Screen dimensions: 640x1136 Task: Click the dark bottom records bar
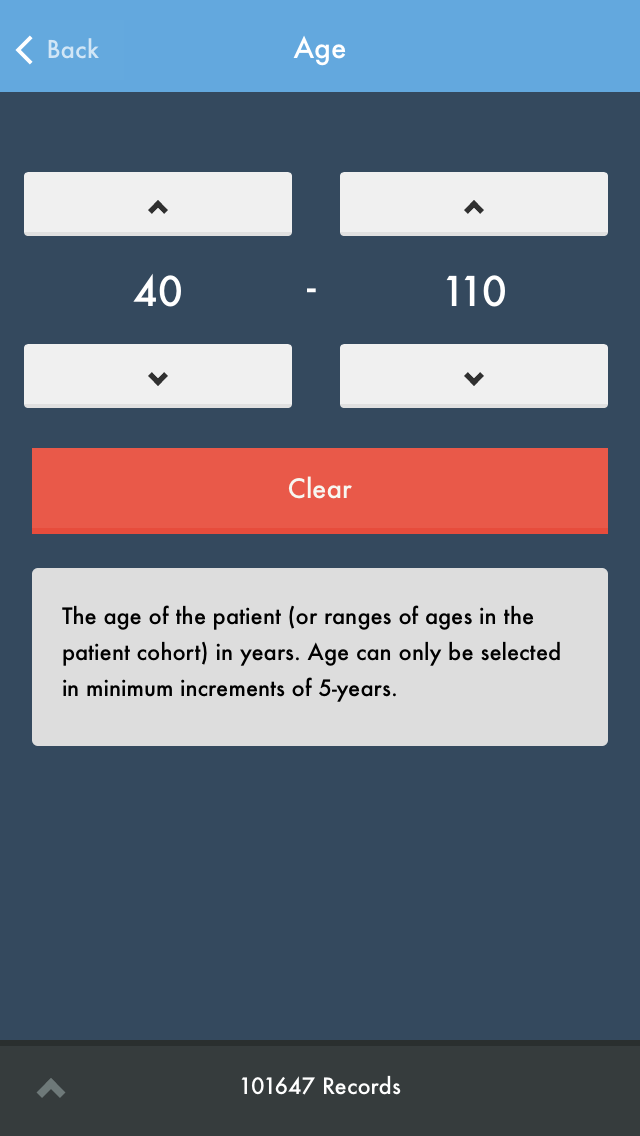(520, 1088)
